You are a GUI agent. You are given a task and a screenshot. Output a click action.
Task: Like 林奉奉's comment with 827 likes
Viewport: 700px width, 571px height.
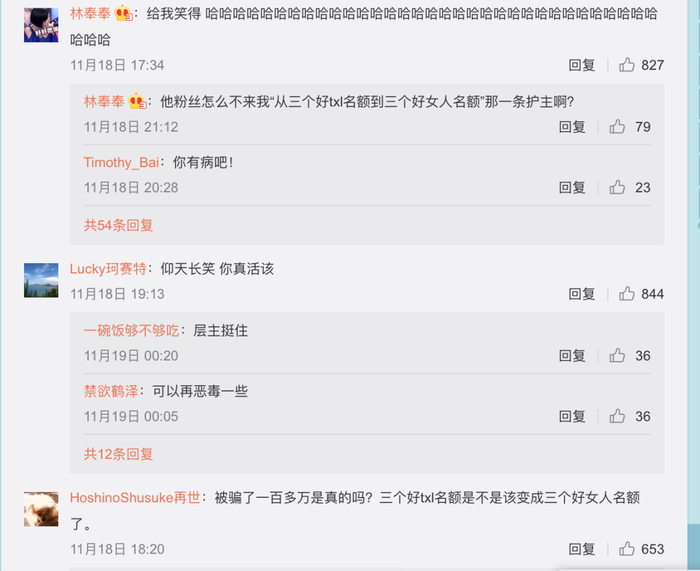coord(627,65)
